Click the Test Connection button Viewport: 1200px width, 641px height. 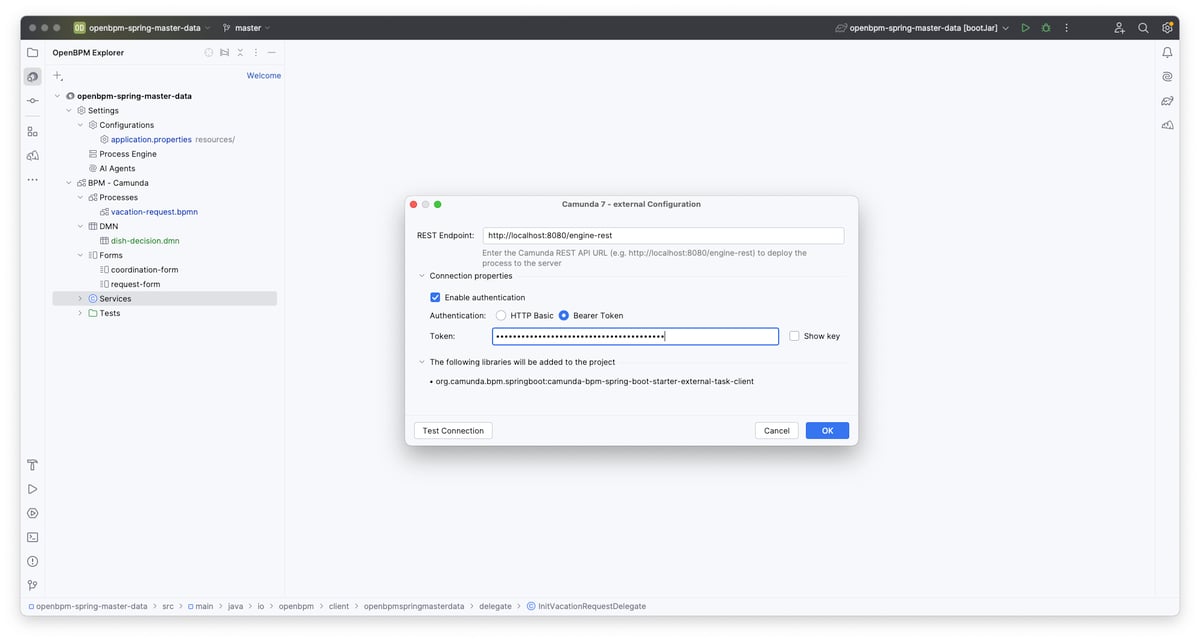pos(453,431)
